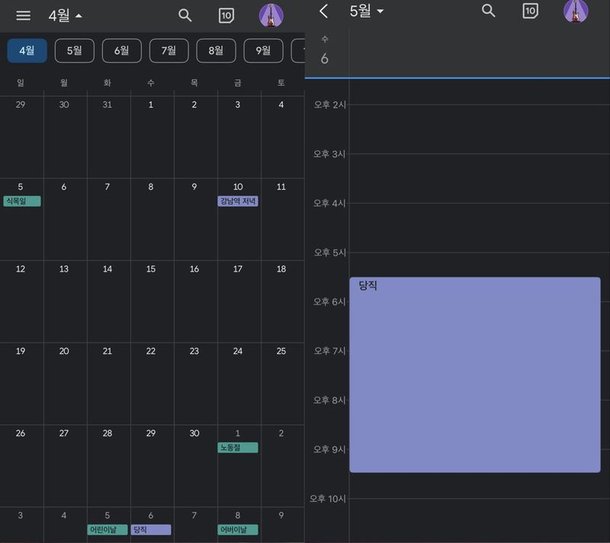The image size is (610, 543).
Task: Switch to the 8월 month chip
Action: coord(216,51)
